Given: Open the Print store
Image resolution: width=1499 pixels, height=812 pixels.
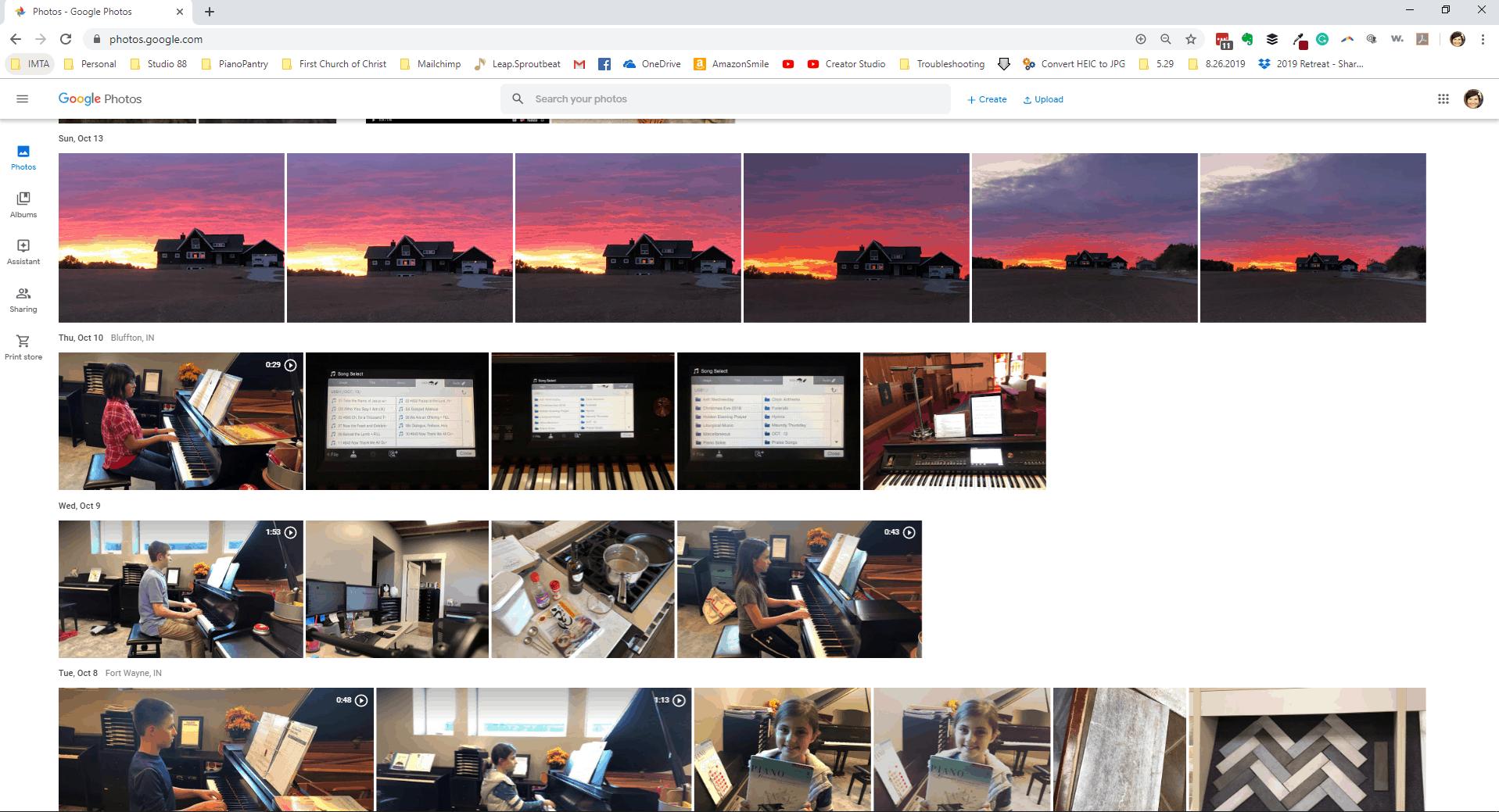Looking at the screenshot, I should click(x=23, y=347).
